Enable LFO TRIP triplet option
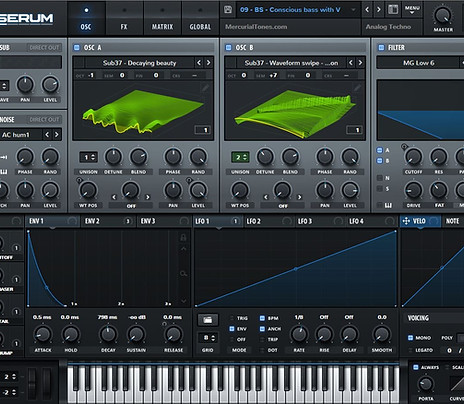This screenshot has width=464, height=404. pos(262,339)
